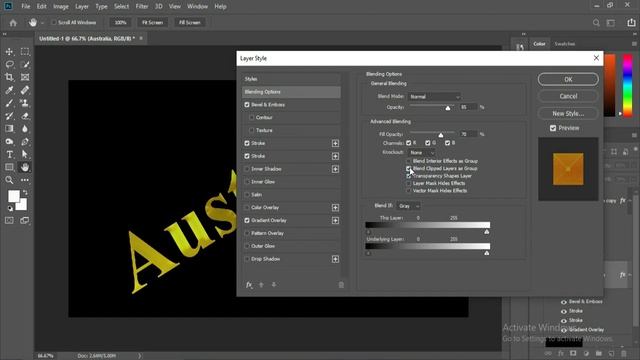Click the layer style preview thumbnail
The height and width of the screenshot is (360, 640).
568,169
